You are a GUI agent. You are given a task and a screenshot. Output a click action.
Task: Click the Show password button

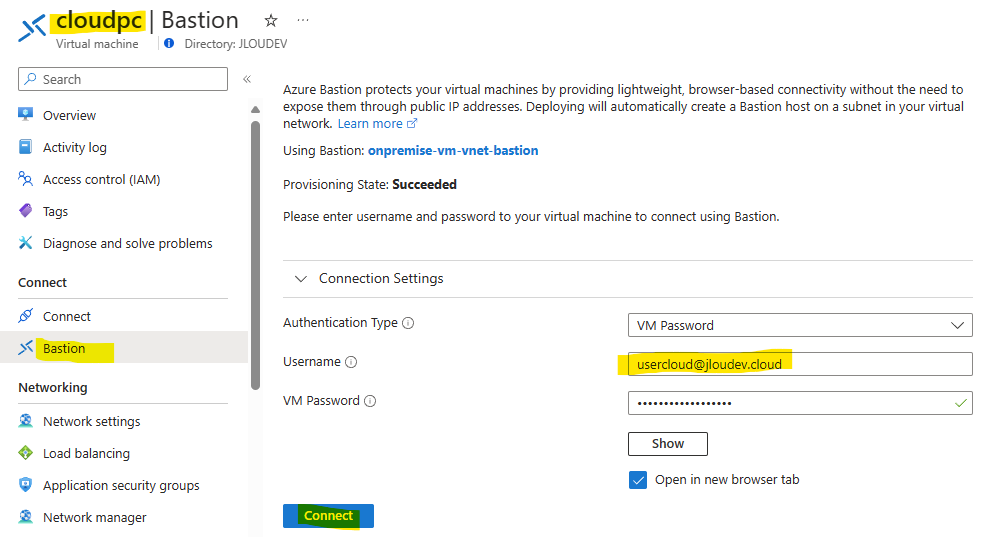[668, 444]
